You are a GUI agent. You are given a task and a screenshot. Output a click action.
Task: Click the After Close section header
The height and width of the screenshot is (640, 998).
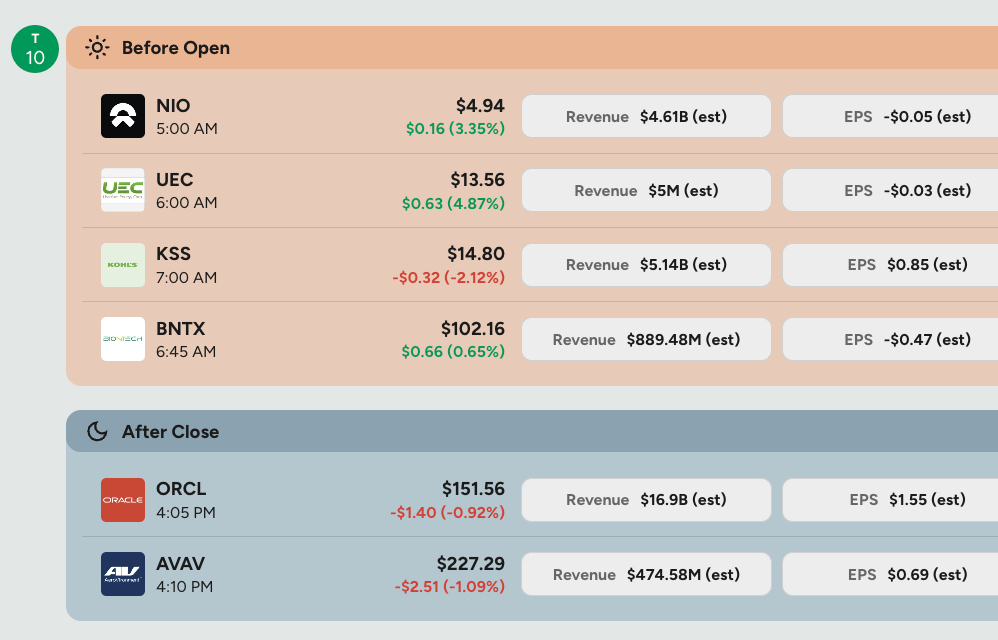[532, 431]
